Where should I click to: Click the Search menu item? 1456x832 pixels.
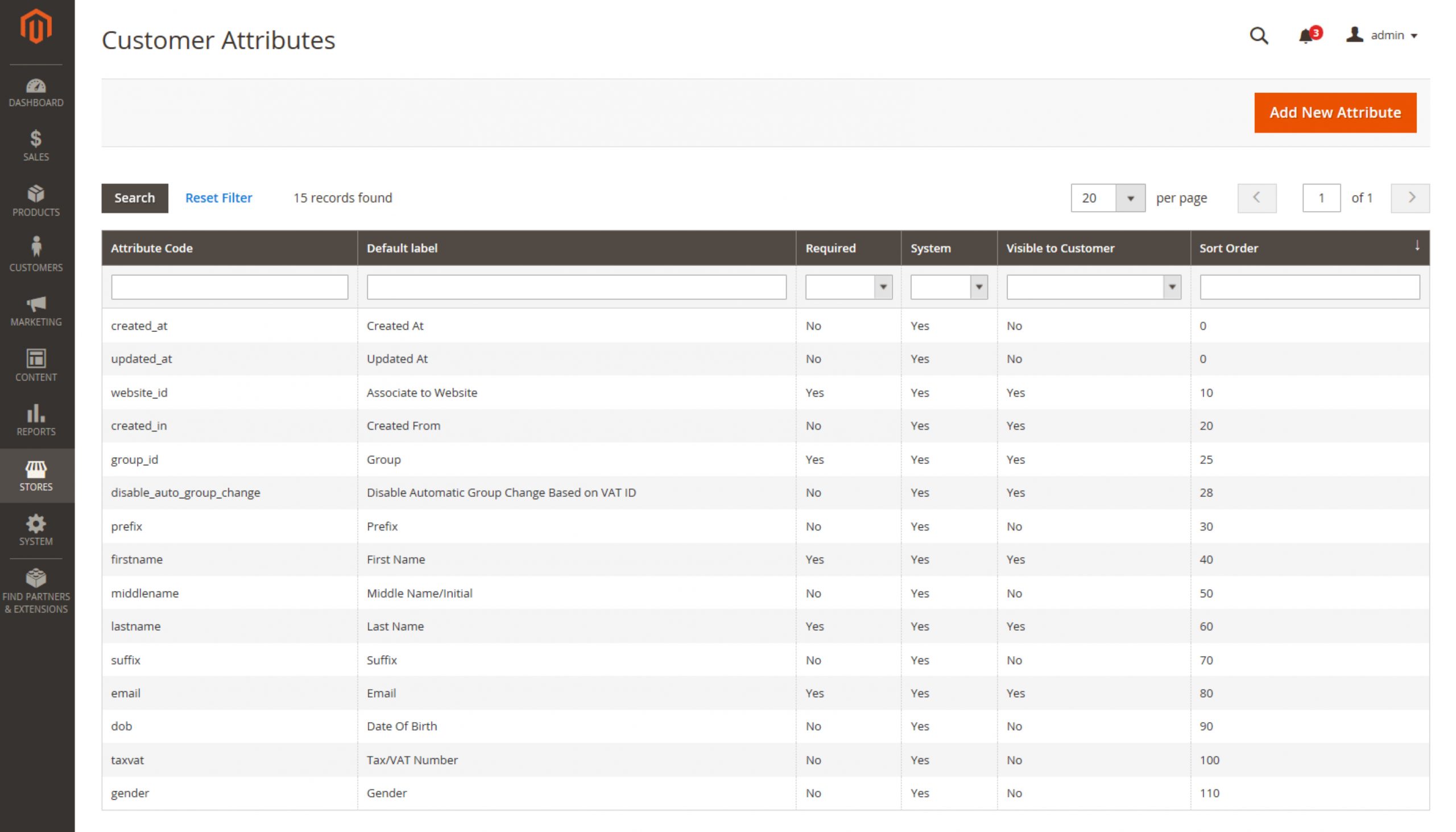[x=134, y=197]
